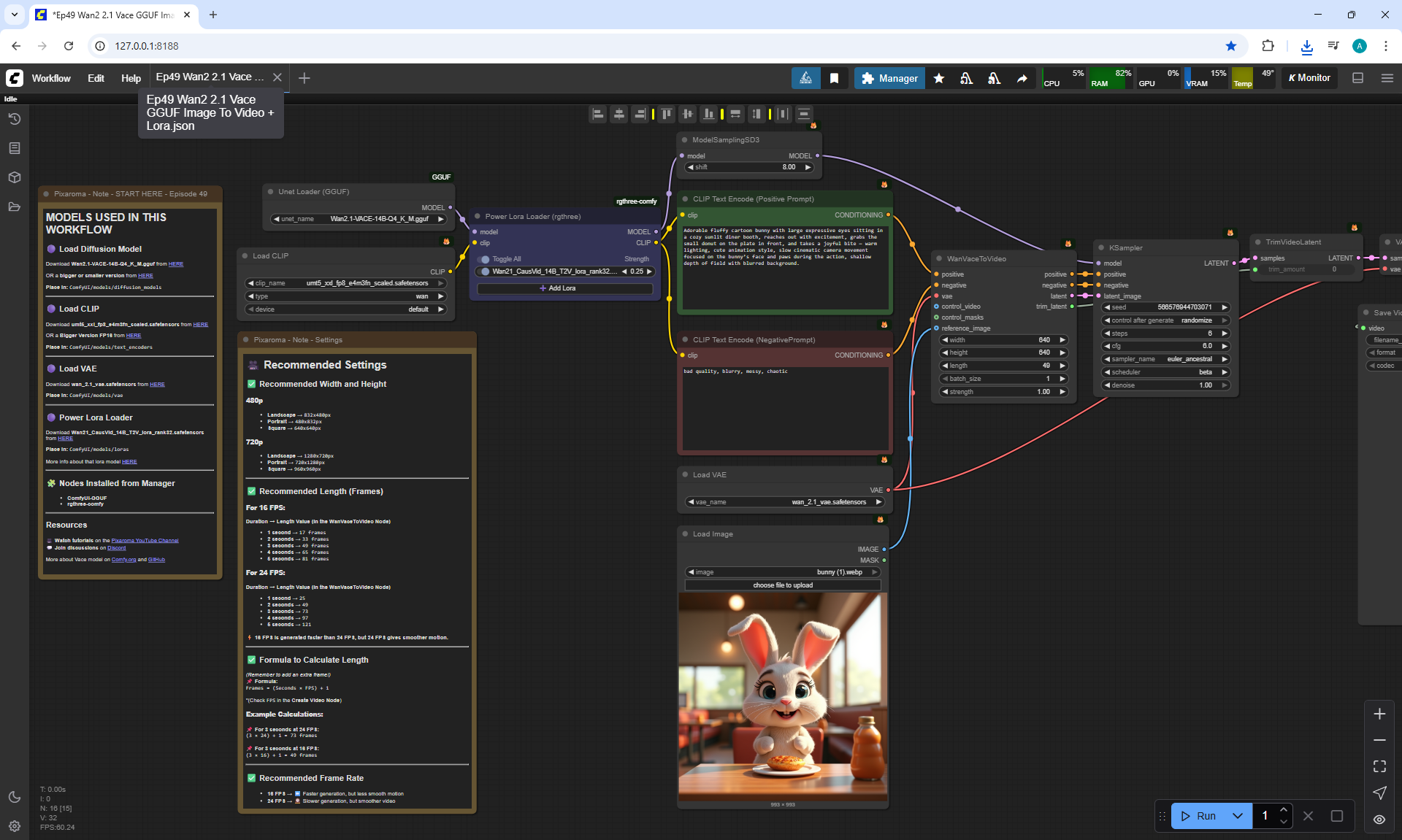Increment the batch count stepper up
The image size is (1402, 840).
pos(1284,810)
